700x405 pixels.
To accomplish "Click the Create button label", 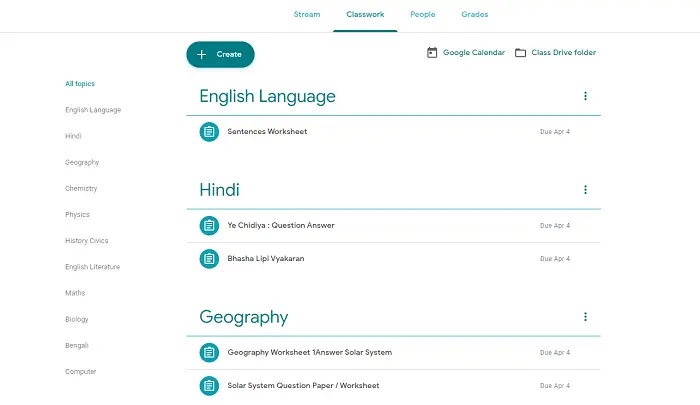I will (229, 54).
